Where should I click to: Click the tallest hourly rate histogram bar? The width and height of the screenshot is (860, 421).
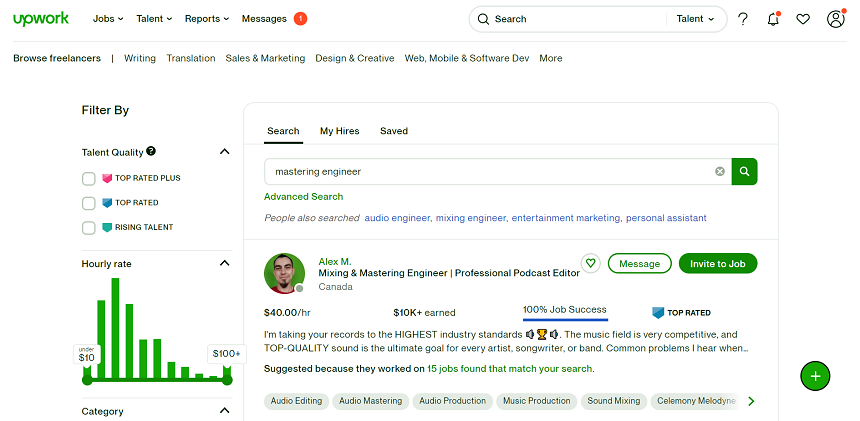[x=115, y=328]
